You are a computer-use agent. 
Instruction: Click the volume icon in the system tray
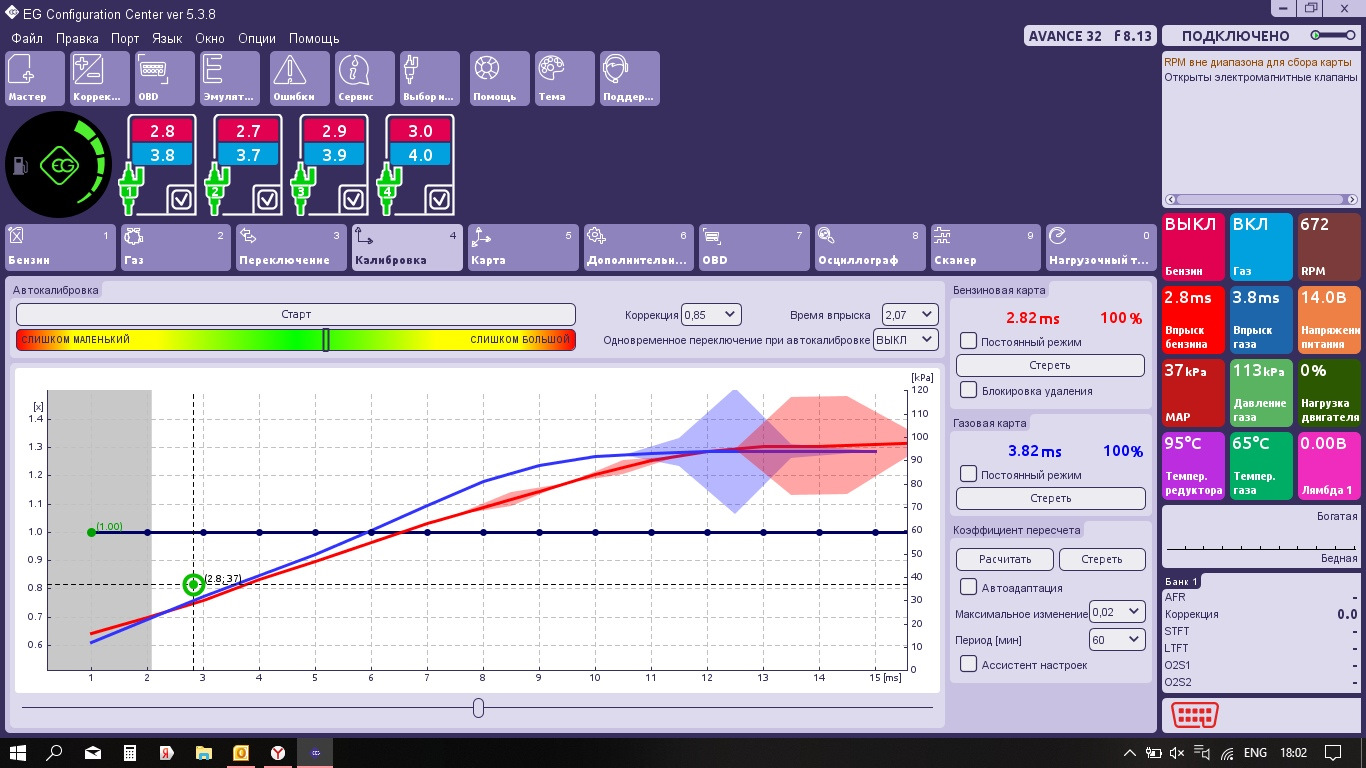coord(1177,752)
